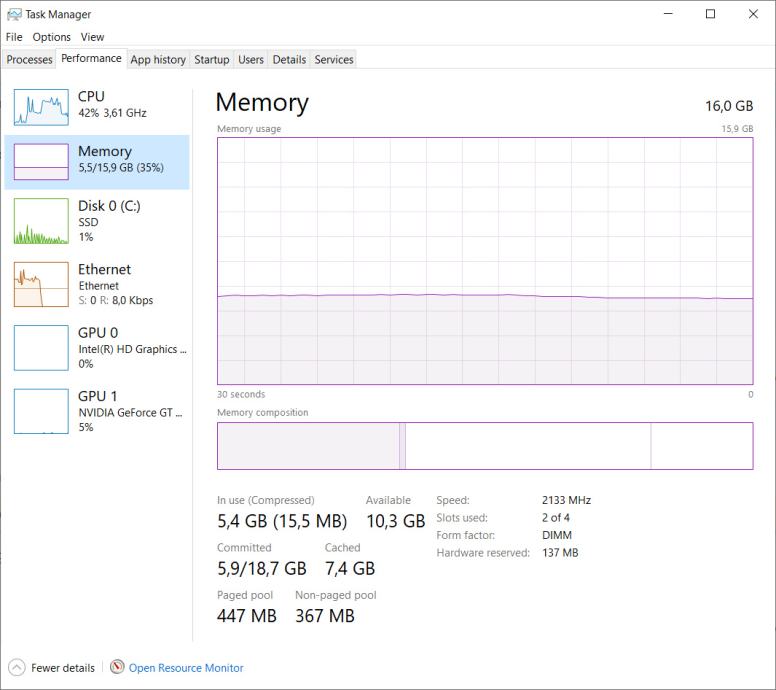
Task: Open the Options menu
Action: pyautogui.click(x=52, y=37)
